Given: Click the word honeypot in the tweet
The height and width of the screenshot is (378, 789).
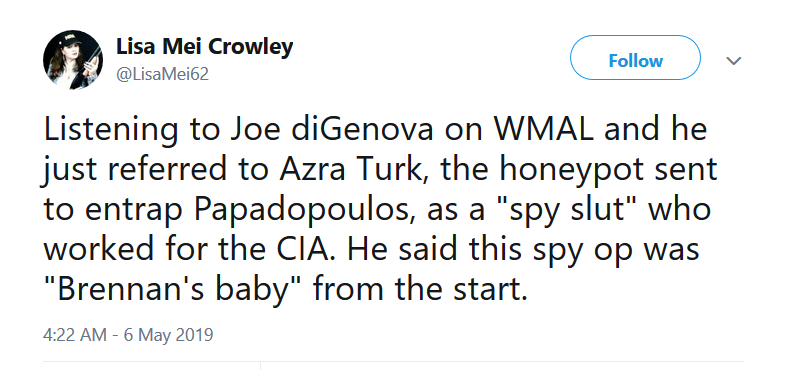Looking at the screenshot, I should click(572, 170).
